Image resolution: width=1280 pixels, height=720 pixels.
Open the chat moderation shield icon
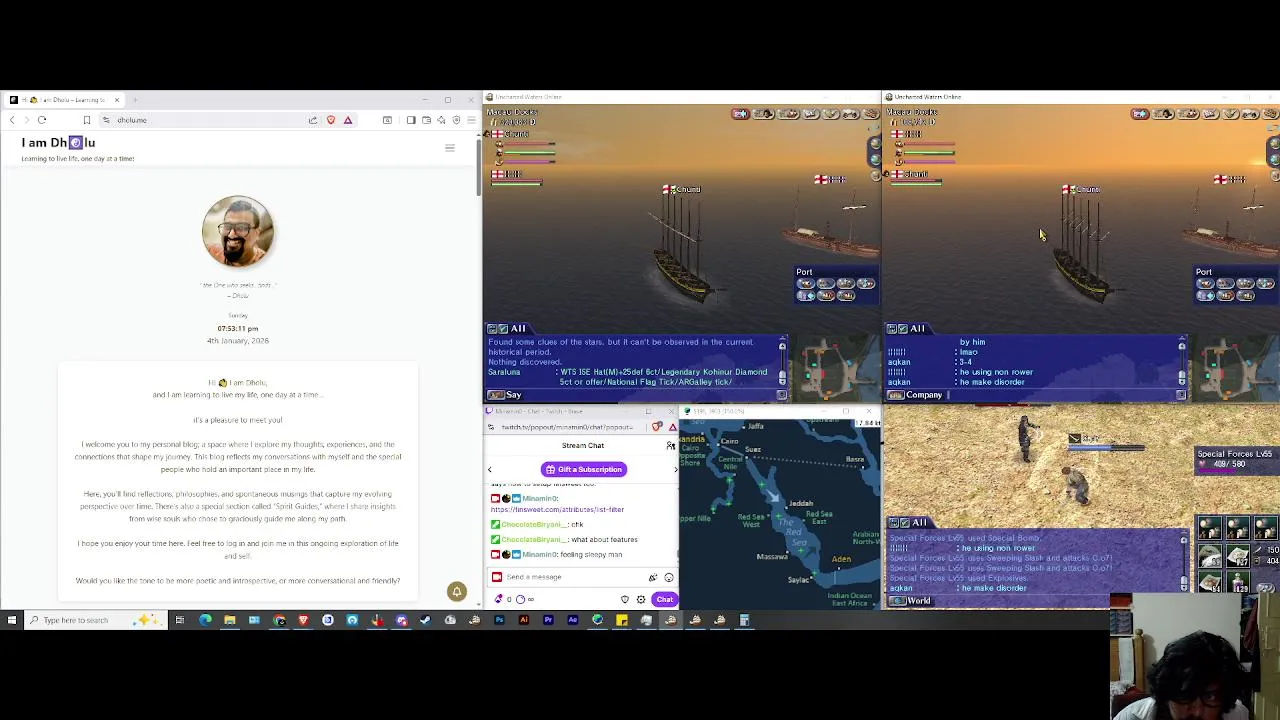click(x=625, y=600)
